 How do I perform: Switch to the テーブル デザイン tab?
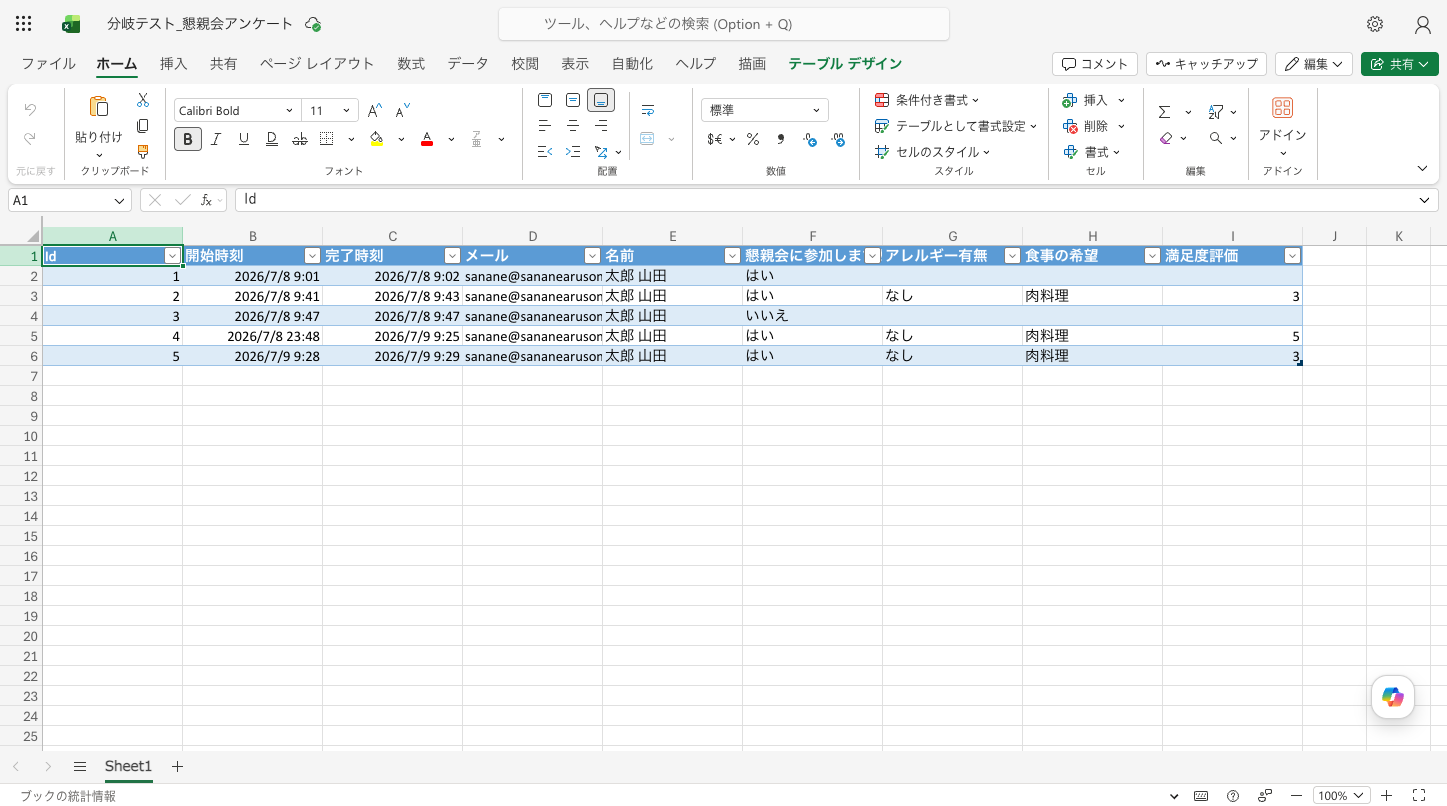click(x=845, y=64)
